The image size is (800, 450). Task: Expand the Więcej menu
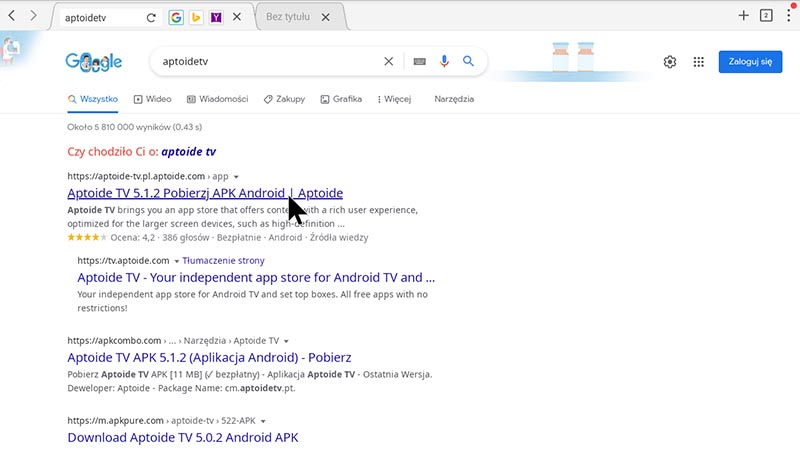pos(394,99)
